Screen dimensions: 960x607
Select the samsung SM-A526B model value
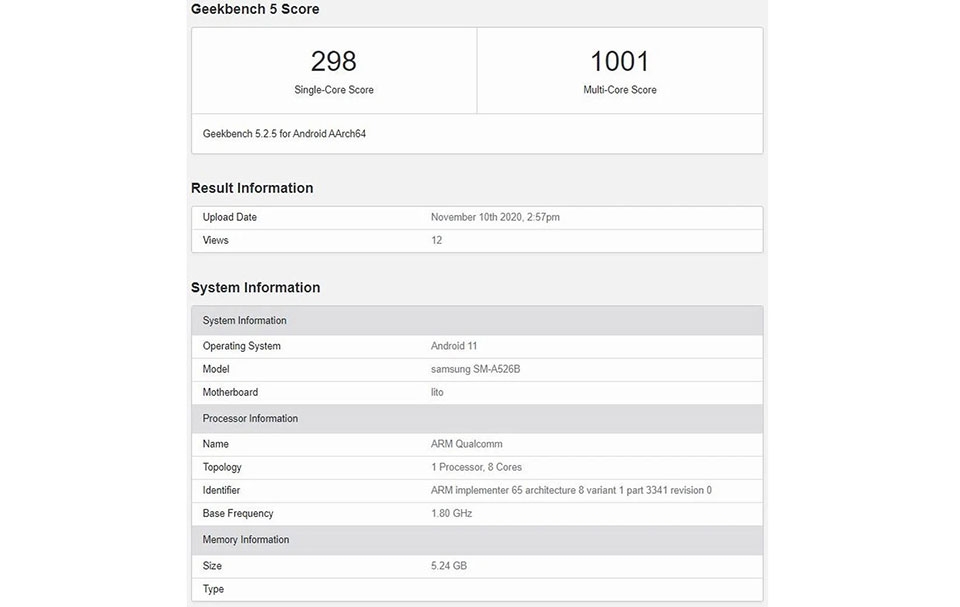coord(475,369)
